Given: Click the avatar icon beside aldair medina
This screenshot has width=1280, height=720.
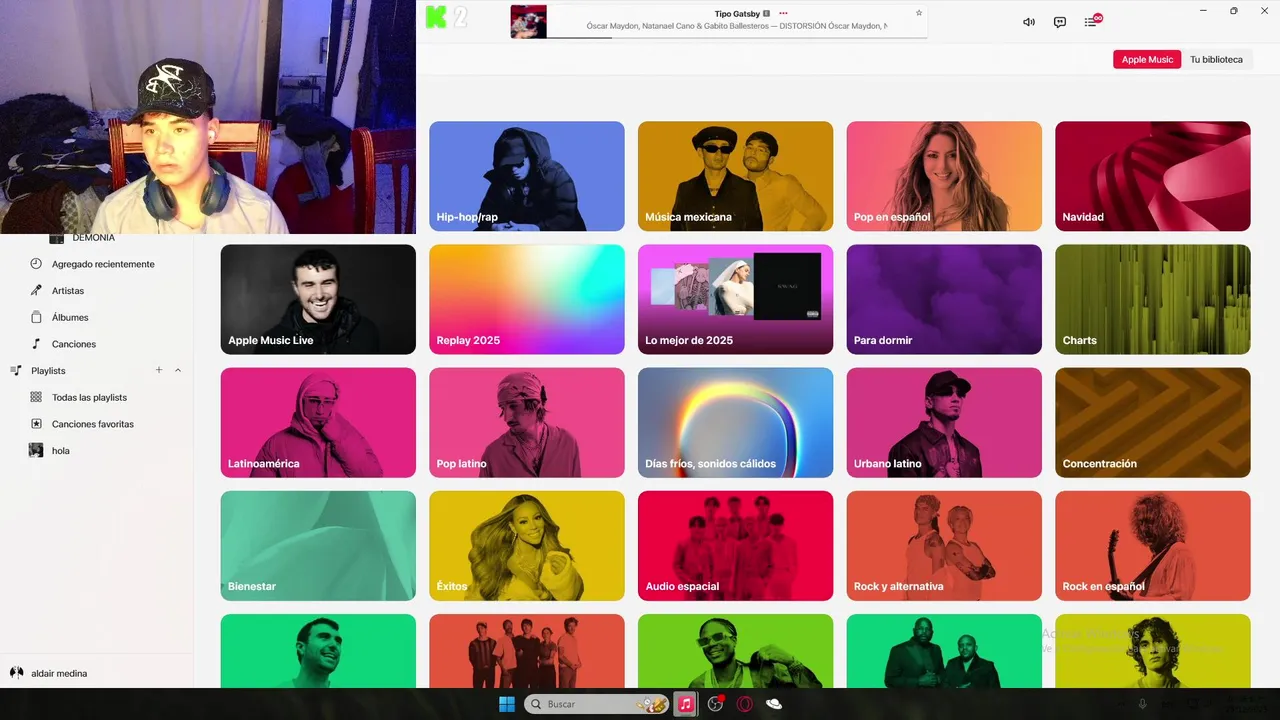Looking at the screenshot, I should pyautogui.click(x=16, y=673).
